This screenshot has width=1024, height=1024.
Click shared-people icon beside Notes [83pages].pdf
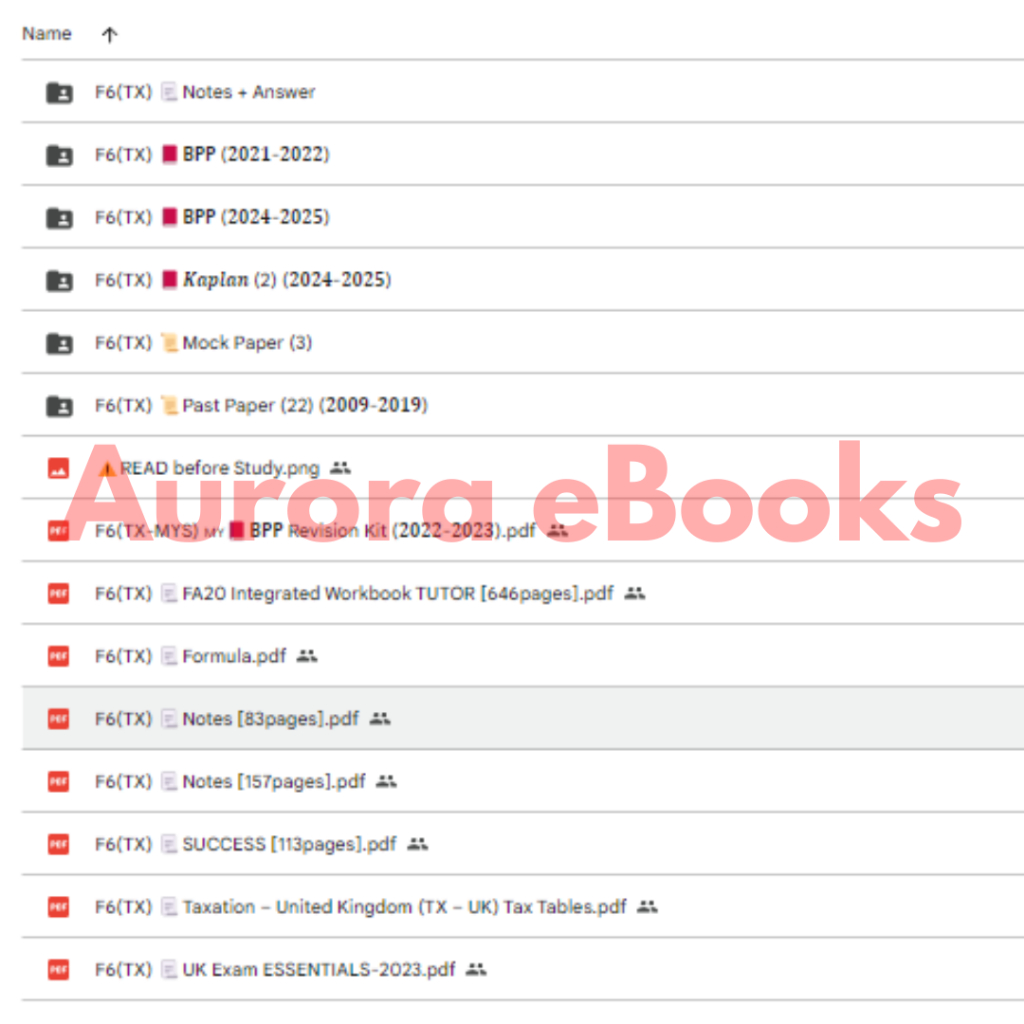point(380,718)
